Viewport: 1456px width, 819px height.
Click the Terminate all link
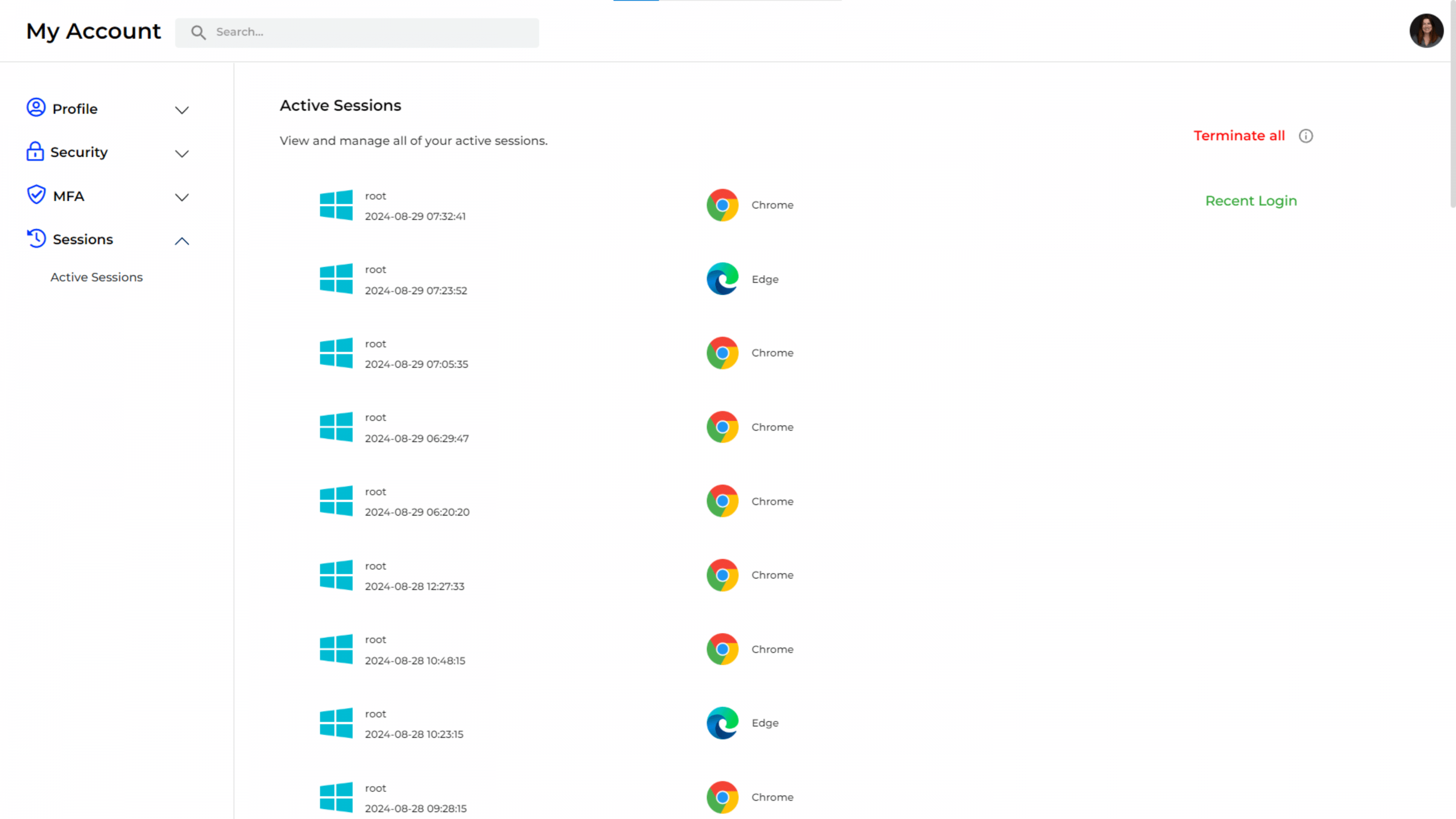tap(1239, 135)
